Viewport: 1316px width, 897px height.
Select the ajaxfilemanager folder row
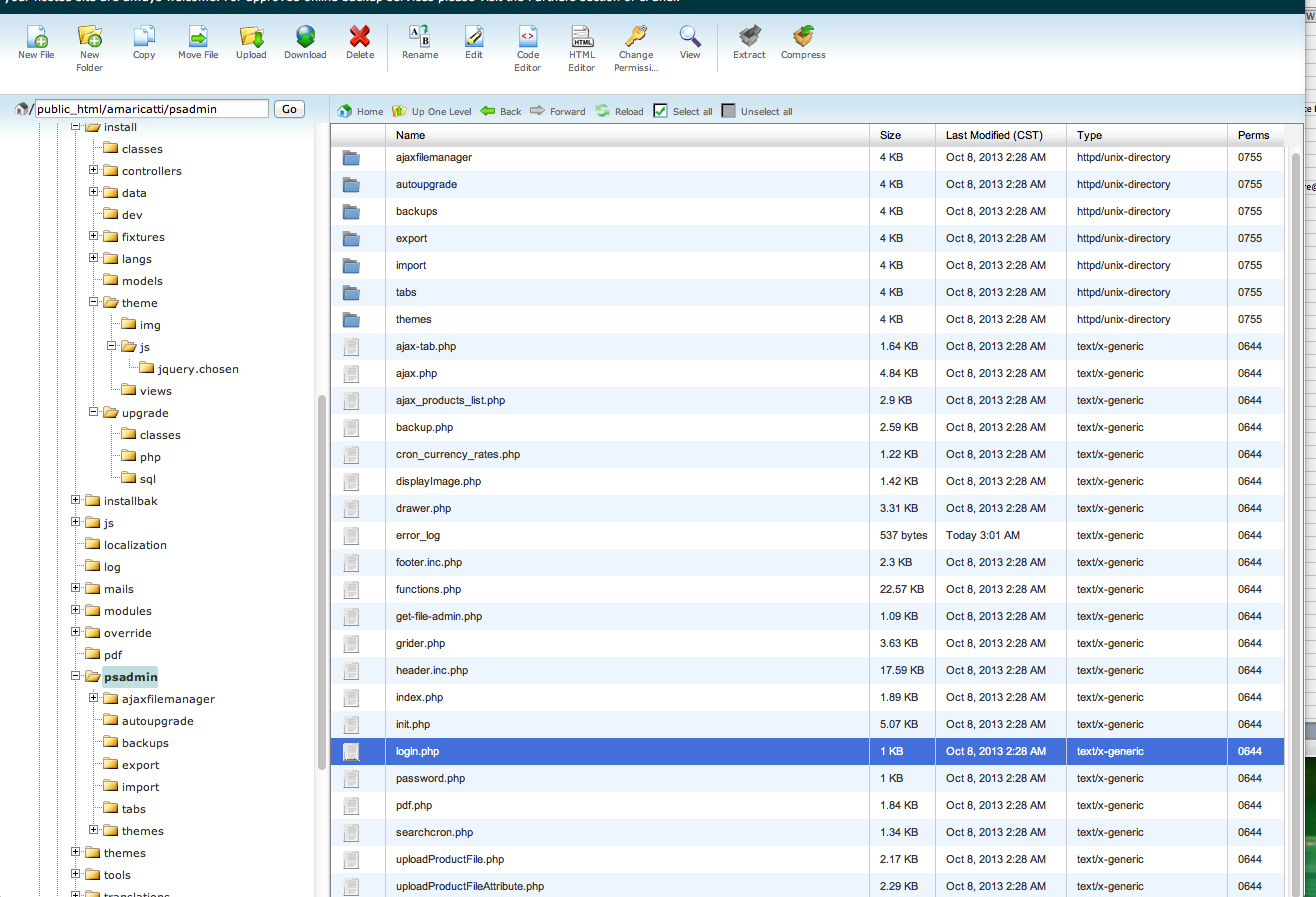coord(807,157)
